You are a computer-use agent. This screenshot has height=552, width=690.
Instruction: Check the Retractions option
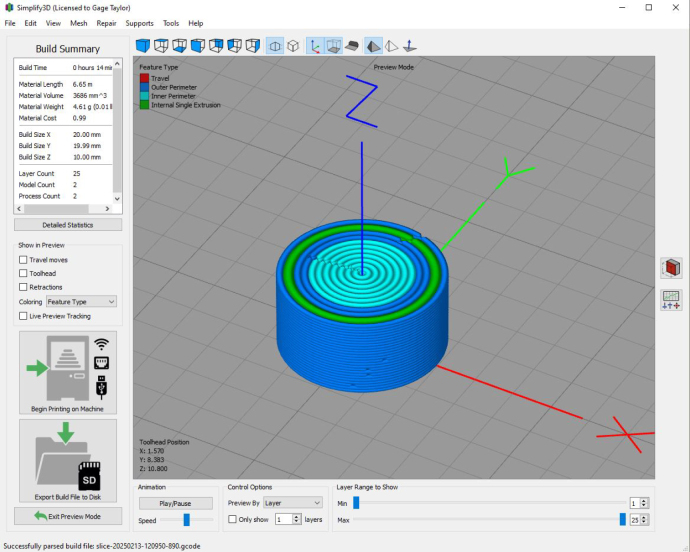pos(23,287)
